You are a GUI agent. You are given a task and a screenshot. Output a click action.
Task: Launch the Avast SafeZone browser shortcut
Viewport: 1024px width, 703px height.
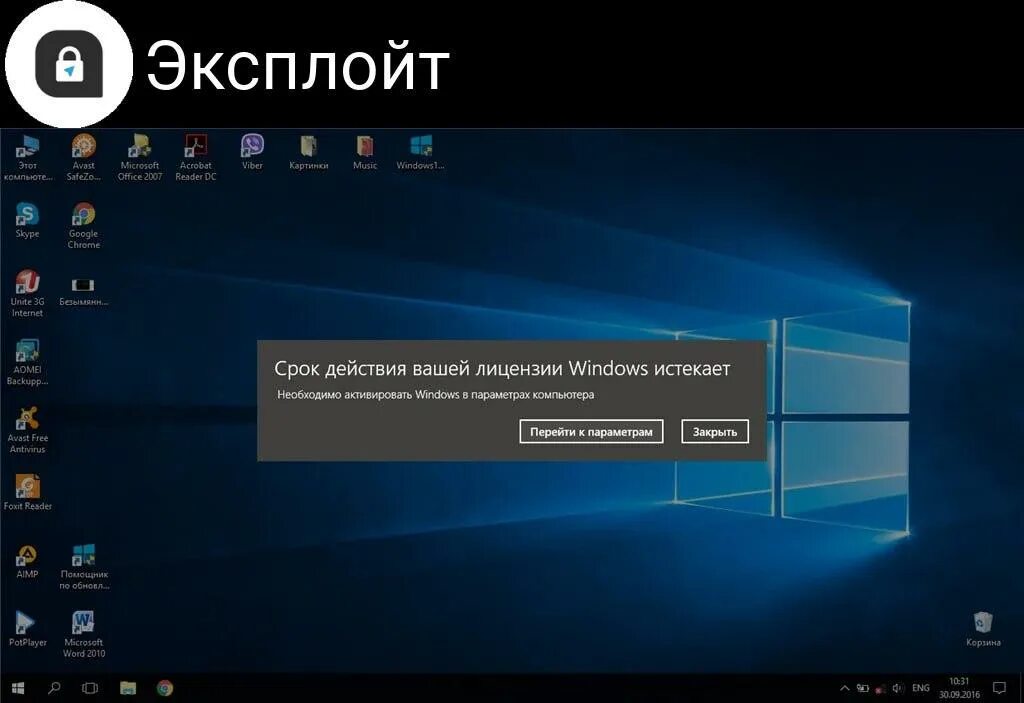[84, 157]
